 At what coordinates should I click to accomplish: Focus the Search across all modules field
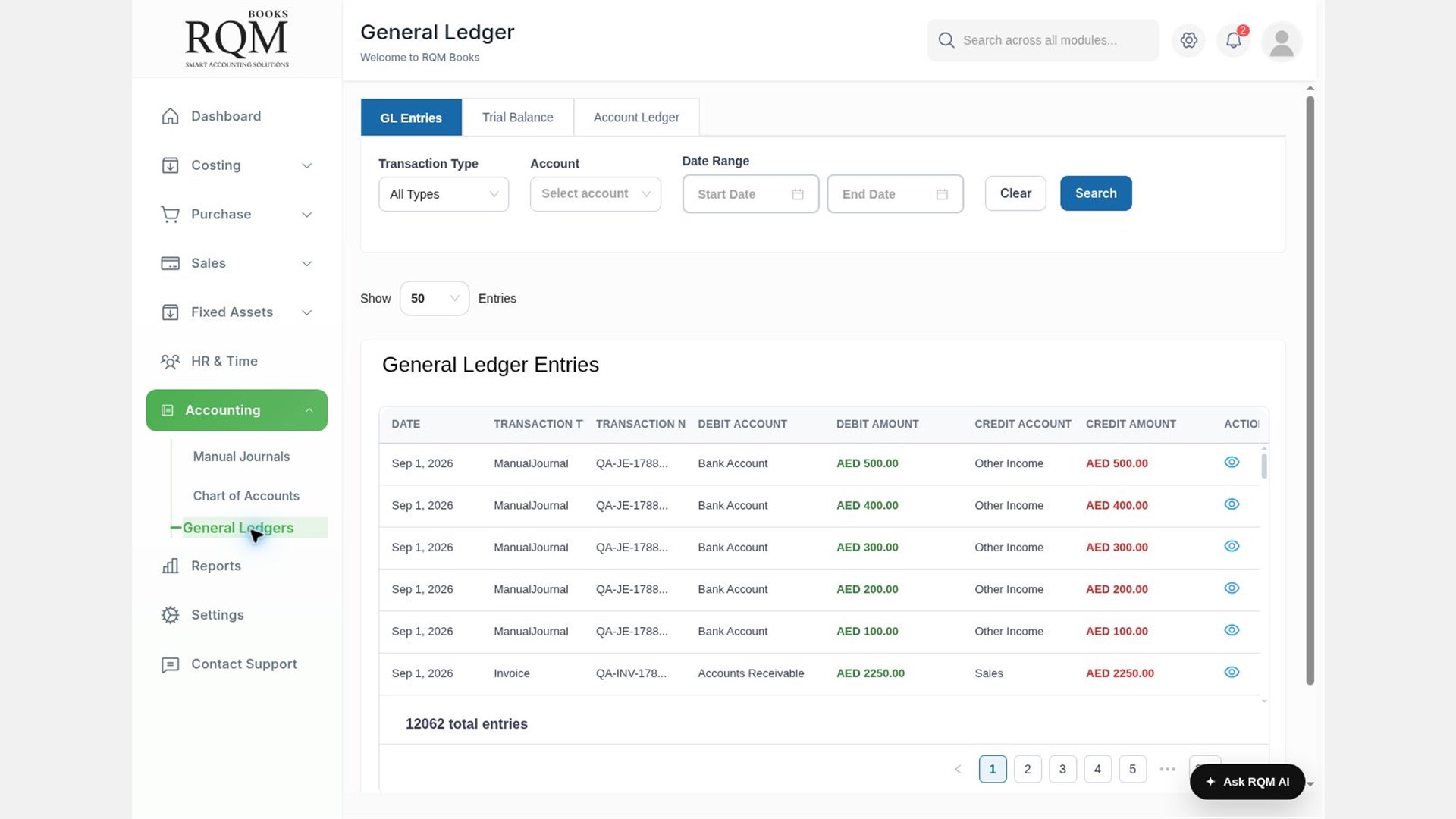click(1043, 40)
